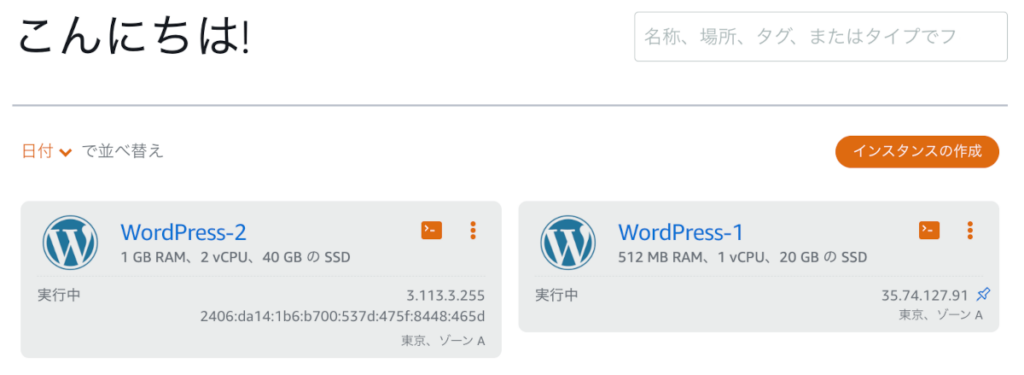Image resolution: width=1024 pixels, height=375 pixels.
Task: Click 実行中 status on WordPress-1 card
Action: point(556,295)
